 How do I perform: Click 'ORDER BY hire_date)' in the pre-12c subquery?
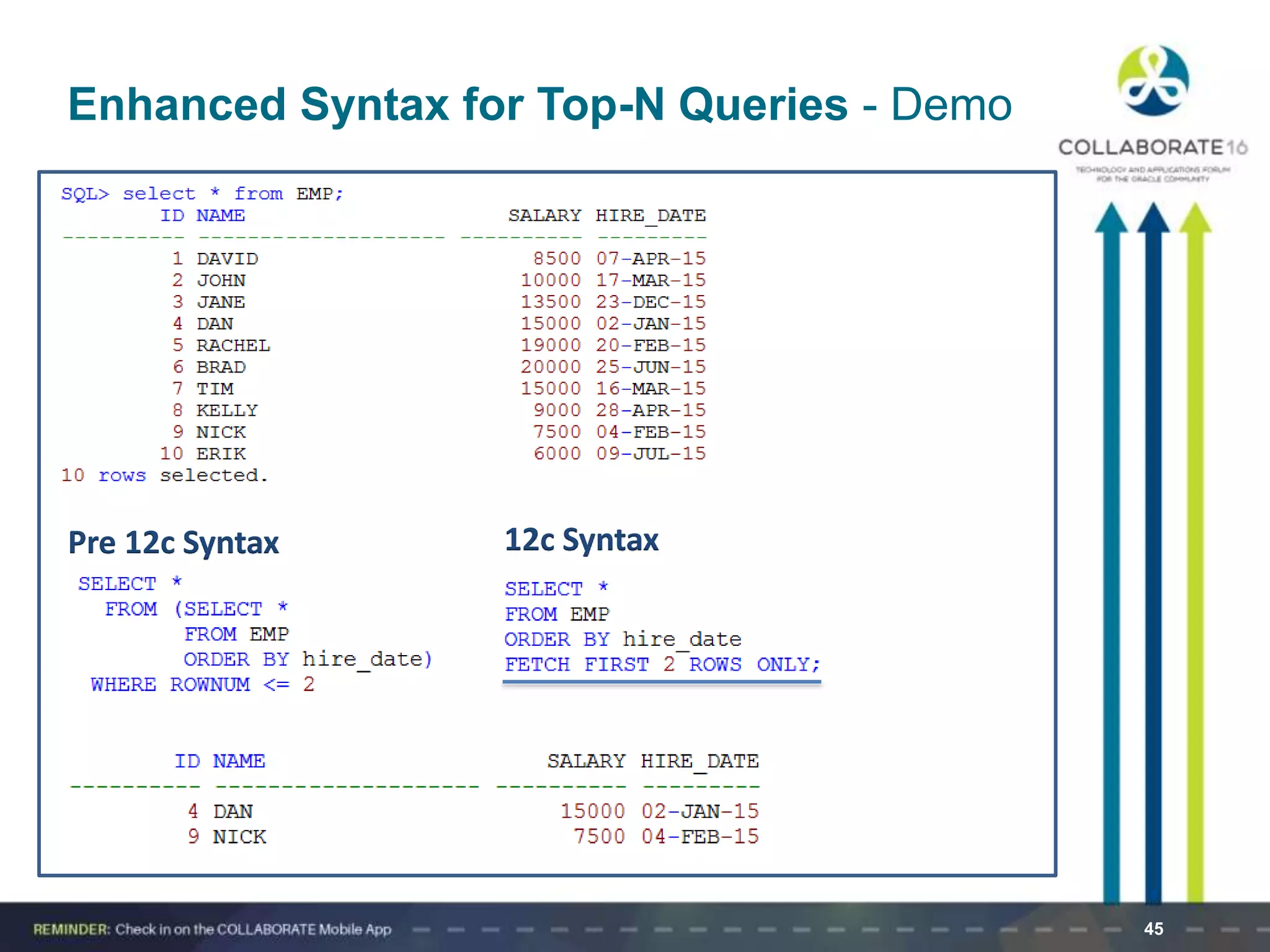pyautogui.click(x=308, y=659)
